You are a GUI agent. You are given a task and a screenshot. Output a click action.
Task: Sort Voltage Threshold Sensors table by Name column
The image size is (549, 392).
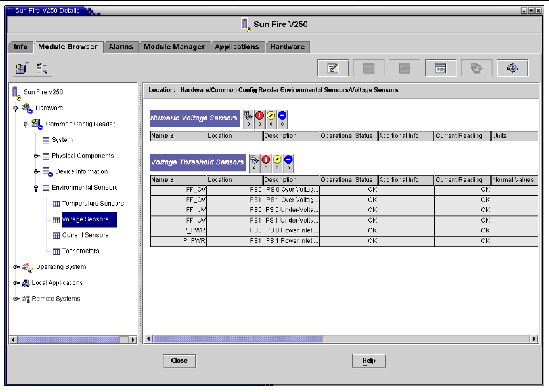(178, 180)
